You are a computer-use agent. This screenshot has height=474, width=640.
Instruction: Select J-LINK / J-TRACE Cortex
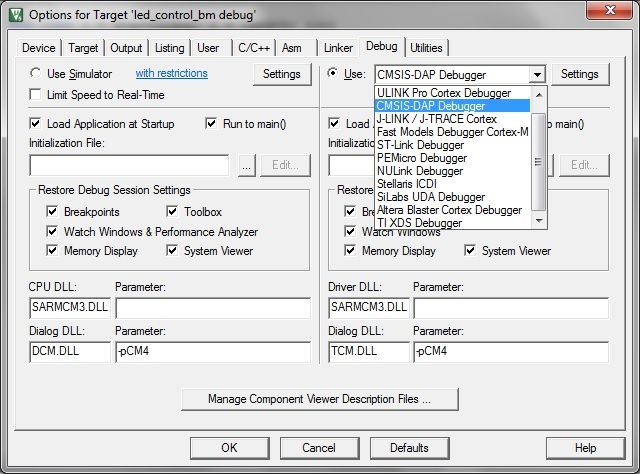click(x=452, y=119)
